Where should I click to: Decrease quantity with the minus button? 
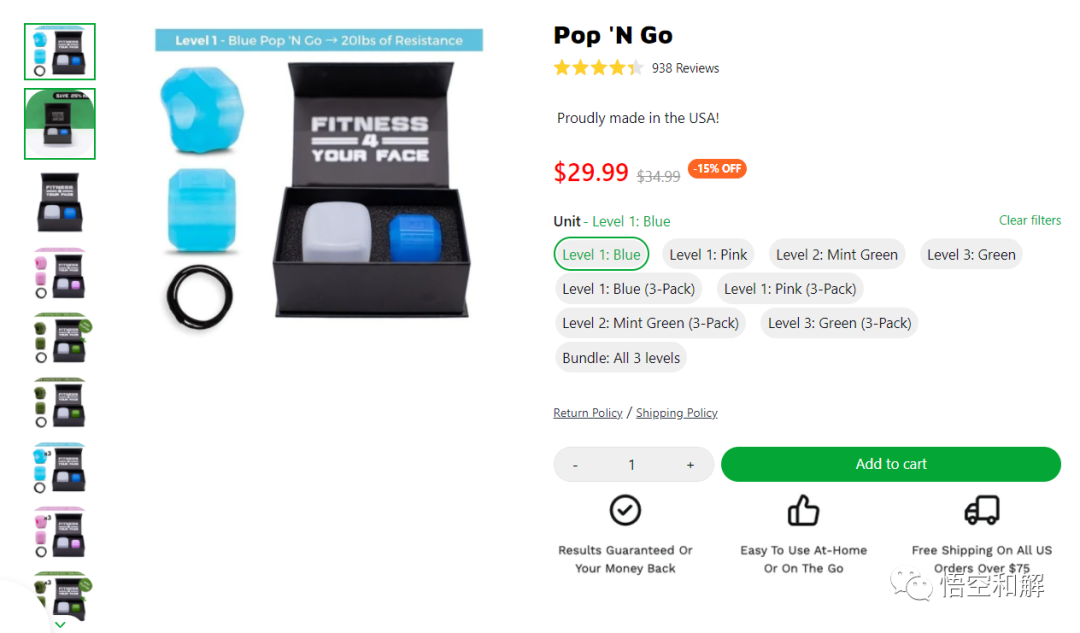coord(575,465)
